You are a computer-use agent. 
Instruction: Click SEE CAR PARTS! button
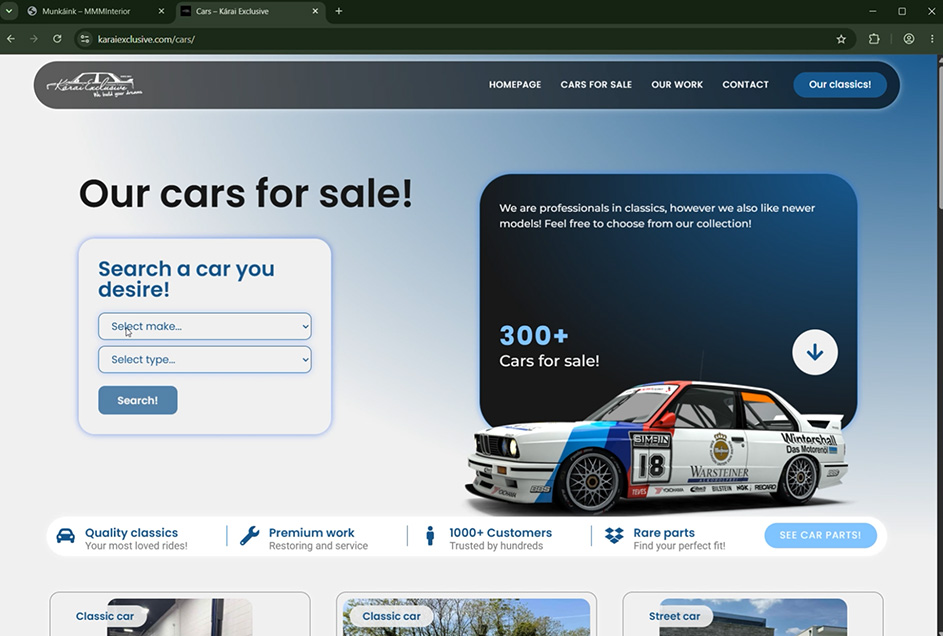coord(820,535)
